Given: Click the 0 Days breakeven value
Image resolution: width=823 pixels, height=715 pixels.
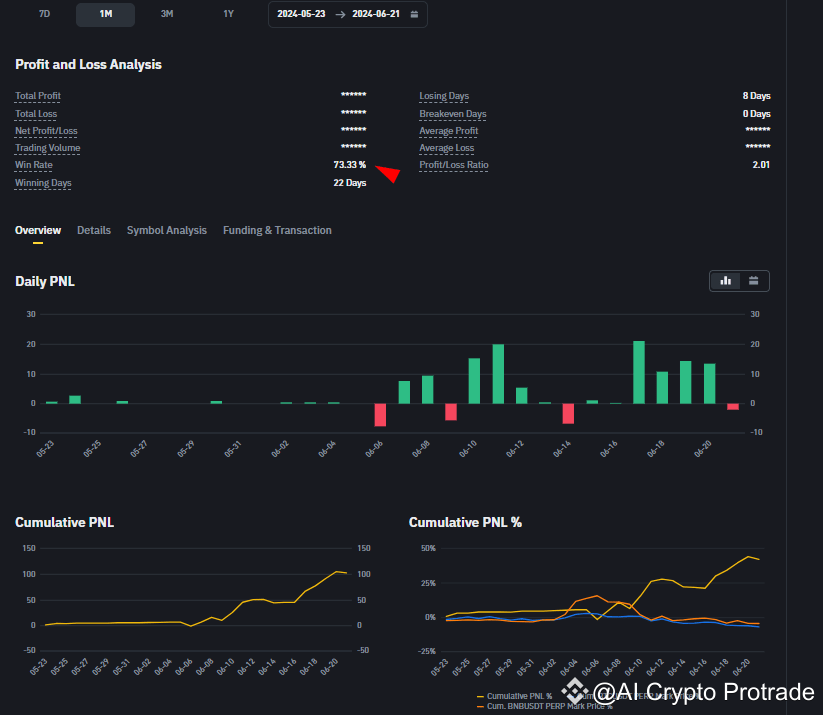Looking at the screenshot, I should [756, 114].
